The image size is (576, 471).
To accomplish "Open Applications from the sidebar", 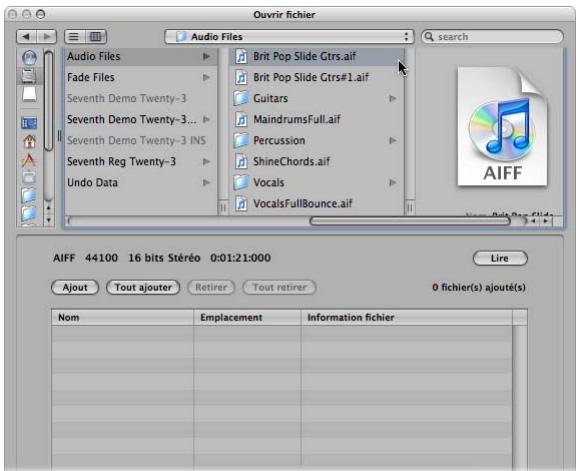I will pos(29,159).
